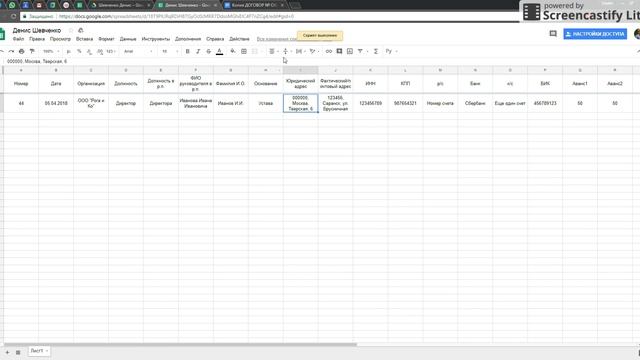
Task: Open the Правка menu
Action: [x=37, y=39]
